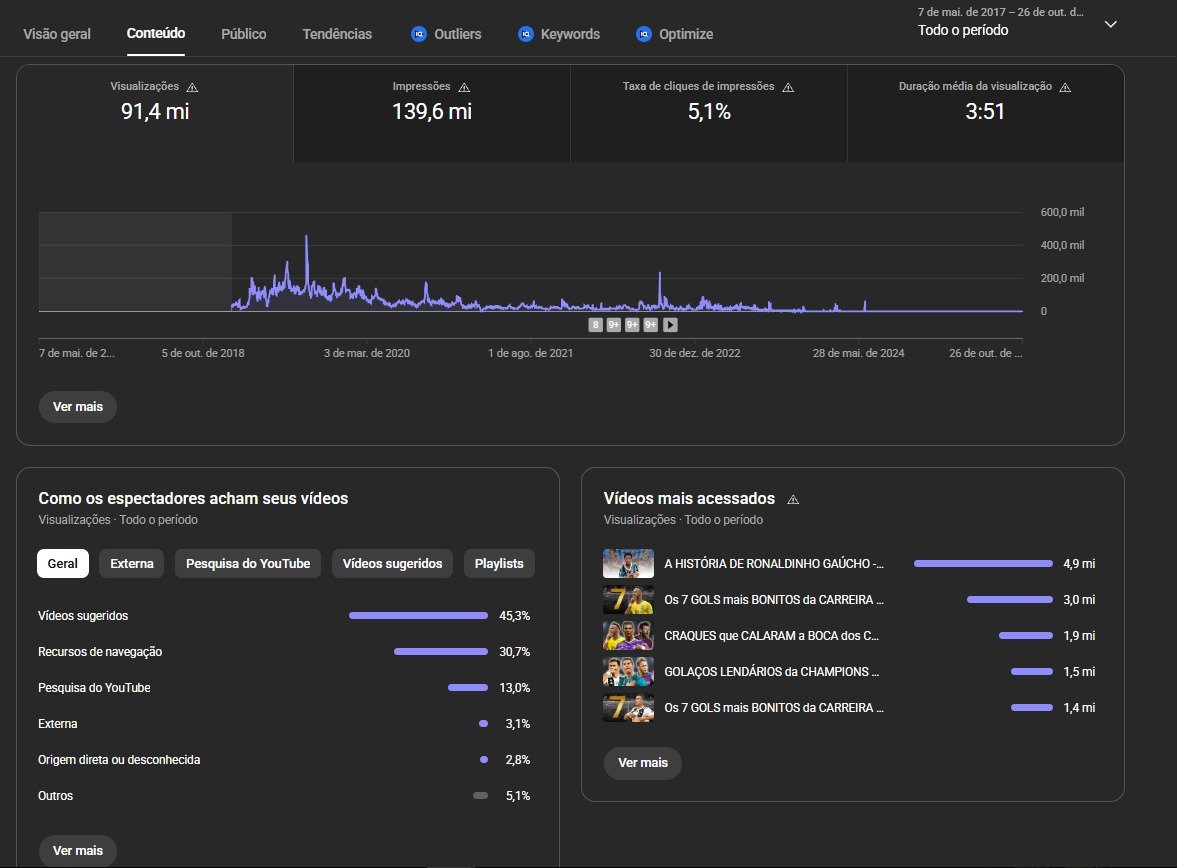This screenshot has width=1177, height=868.
Task: Click the warning triangle next to Impressões
Action: [464, 87]
